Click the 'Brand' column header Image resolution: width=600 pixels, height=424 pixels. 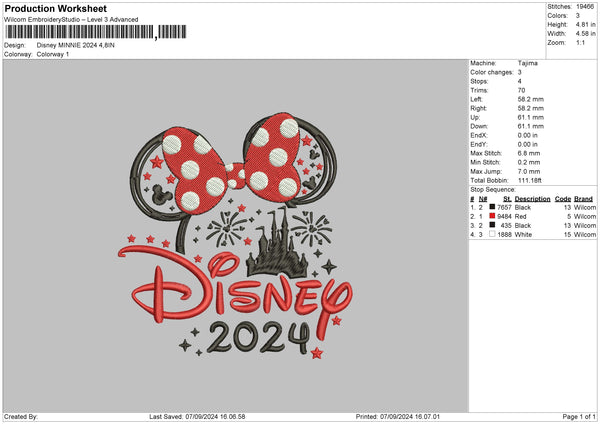coord(584,199)
